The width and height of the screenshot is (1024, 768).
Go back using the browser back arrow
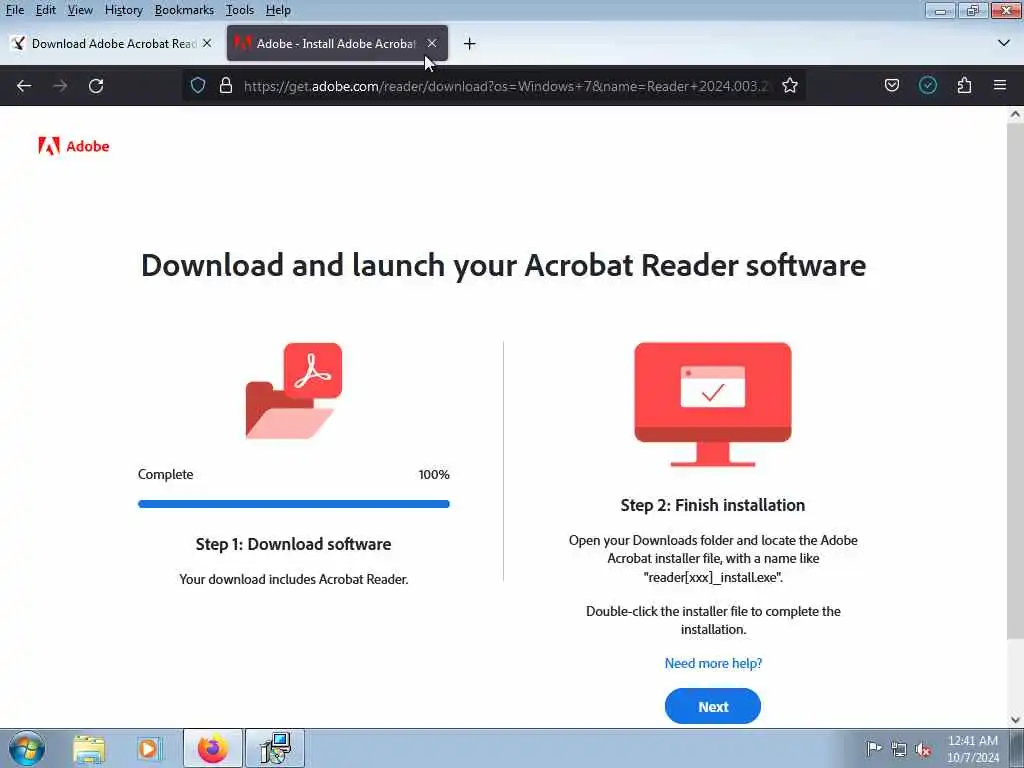point(24,86)
